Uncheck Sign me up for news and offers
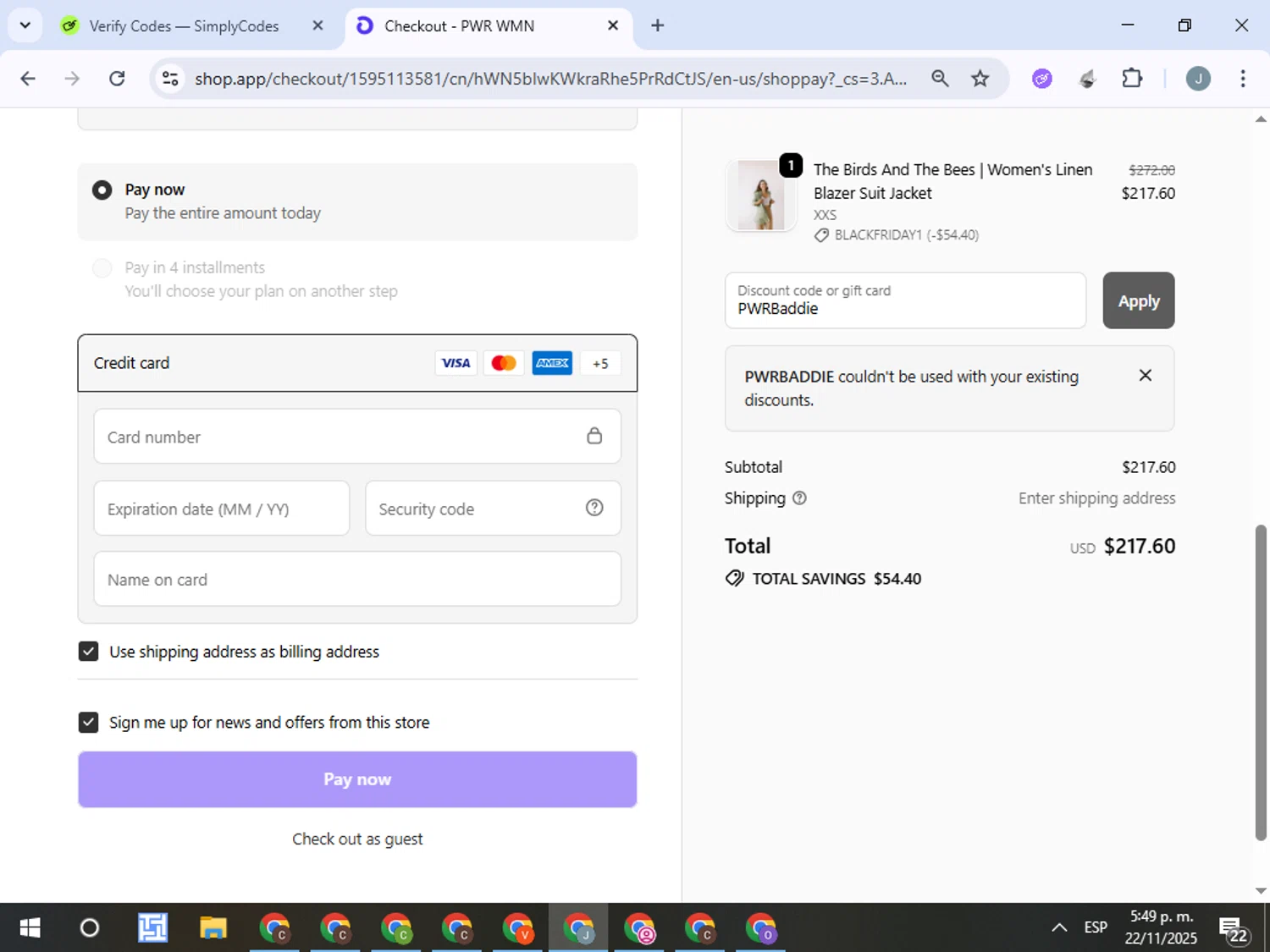 click(88, 722)
